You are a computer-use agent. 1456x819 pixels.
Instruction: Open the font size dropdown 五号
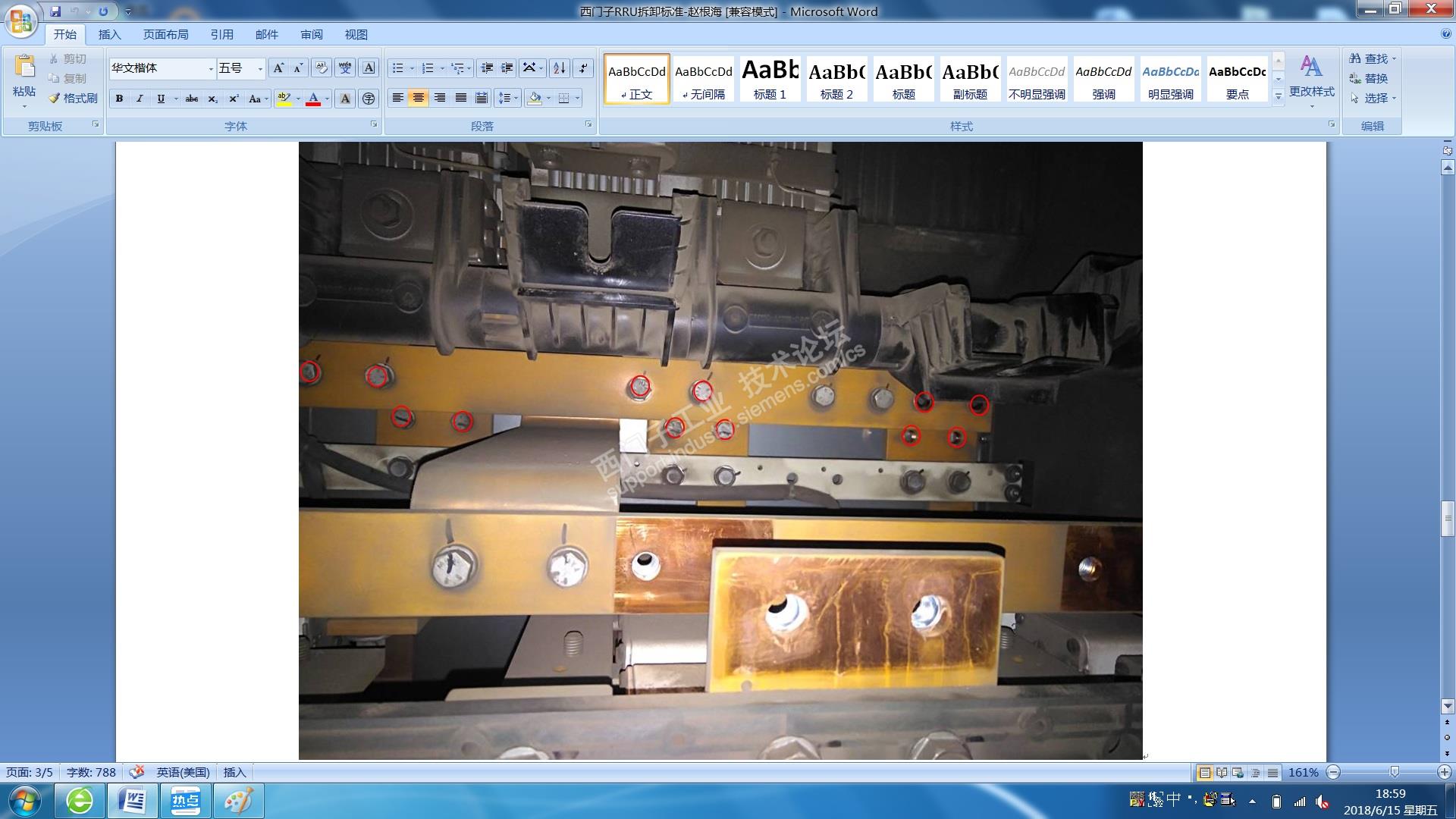[260, 69]
